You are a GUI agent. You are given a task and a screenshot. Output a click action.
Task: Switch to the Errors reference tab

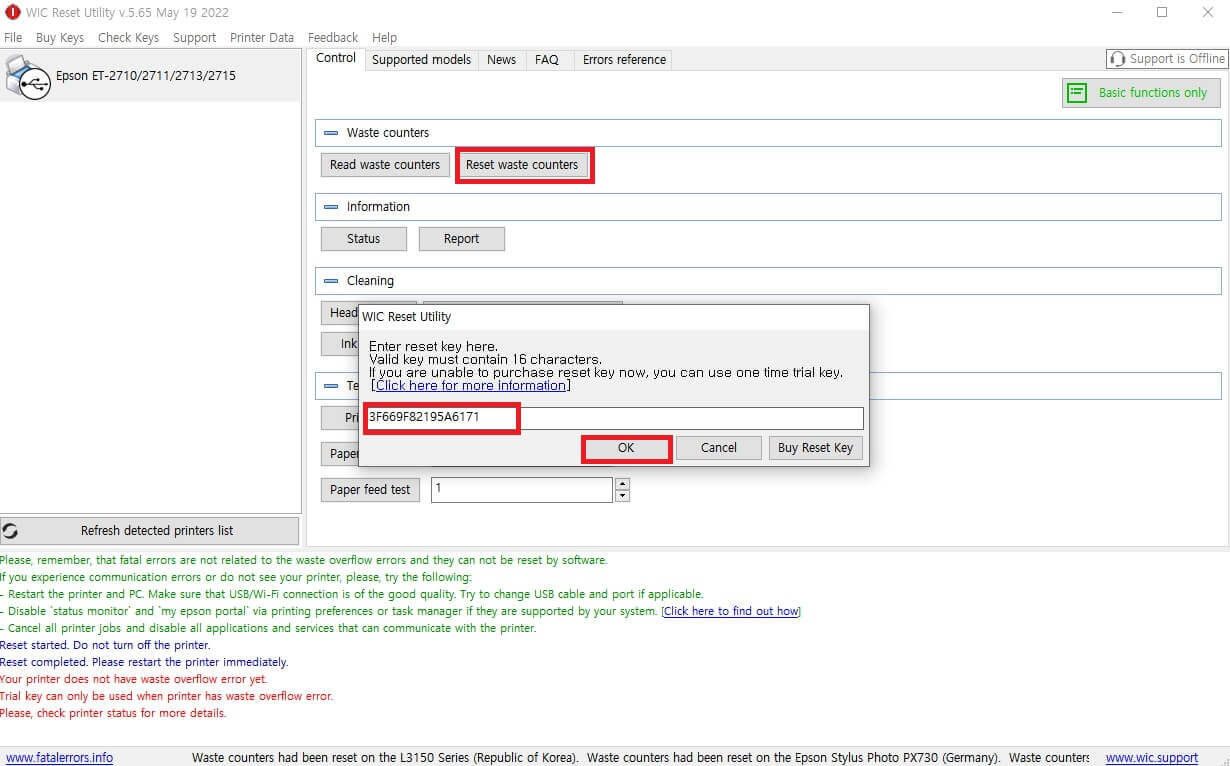624,59
